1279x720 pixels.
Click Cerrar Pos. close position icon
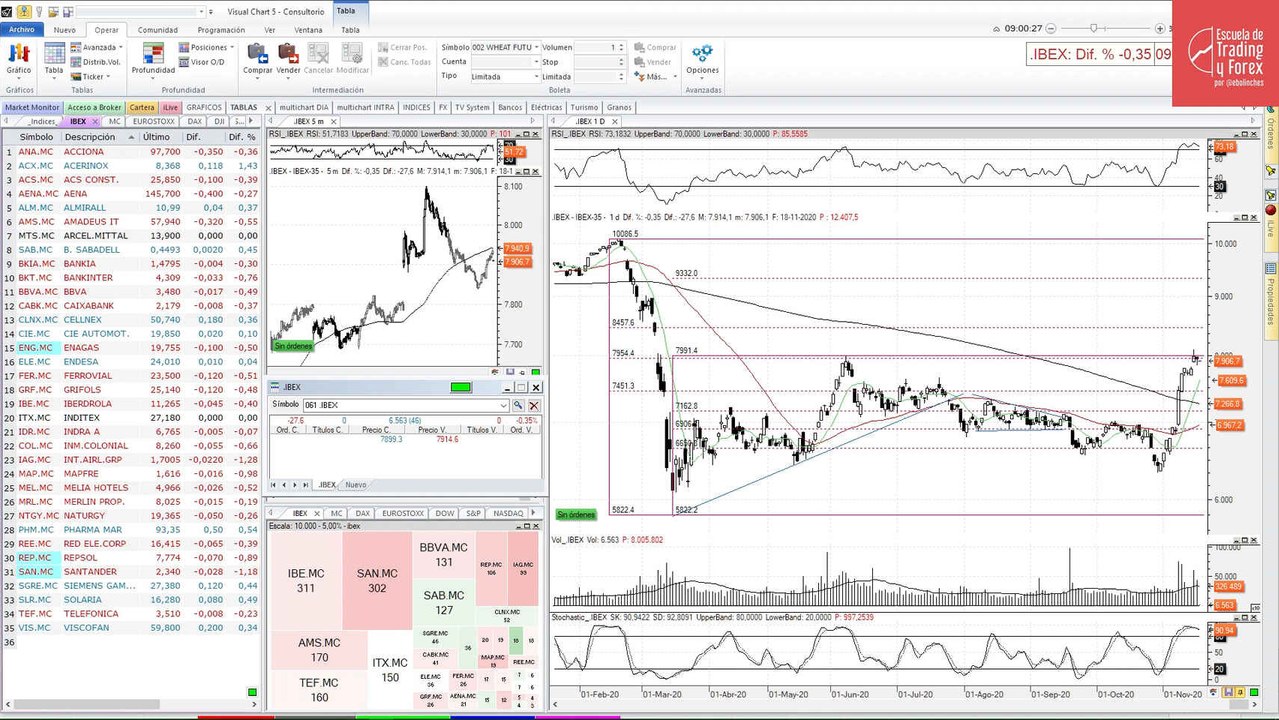point(402,47)
